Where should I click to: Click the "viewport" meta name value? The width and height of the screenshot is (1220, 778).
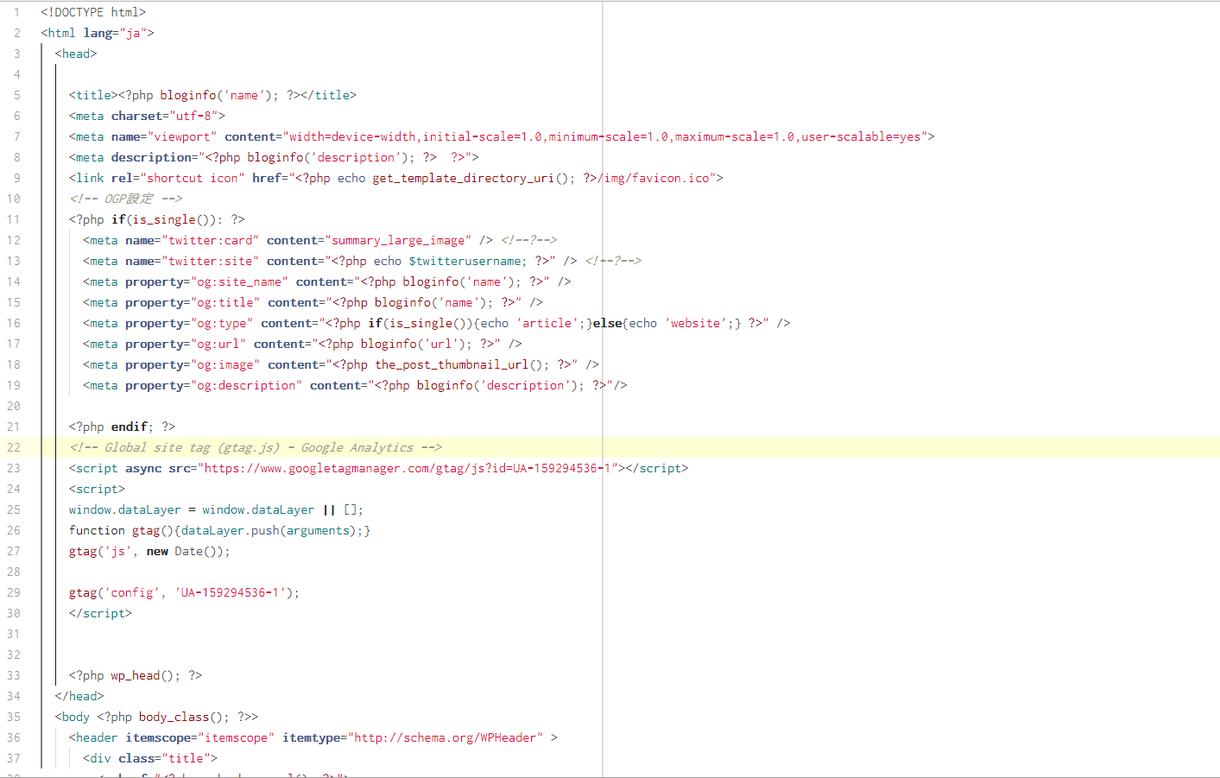point(182,137)
